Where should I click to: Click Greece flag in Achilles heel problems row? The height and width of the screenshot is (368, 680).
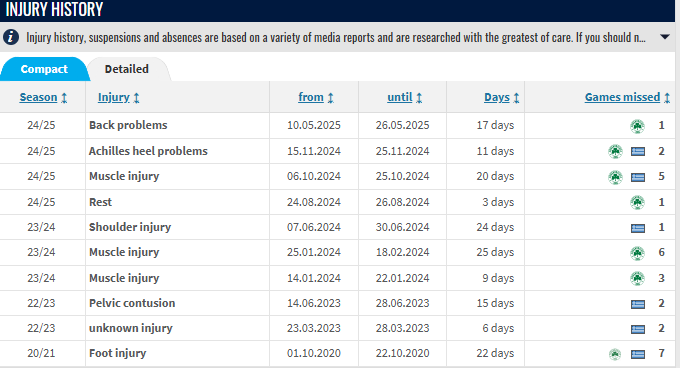click(638, 151)
